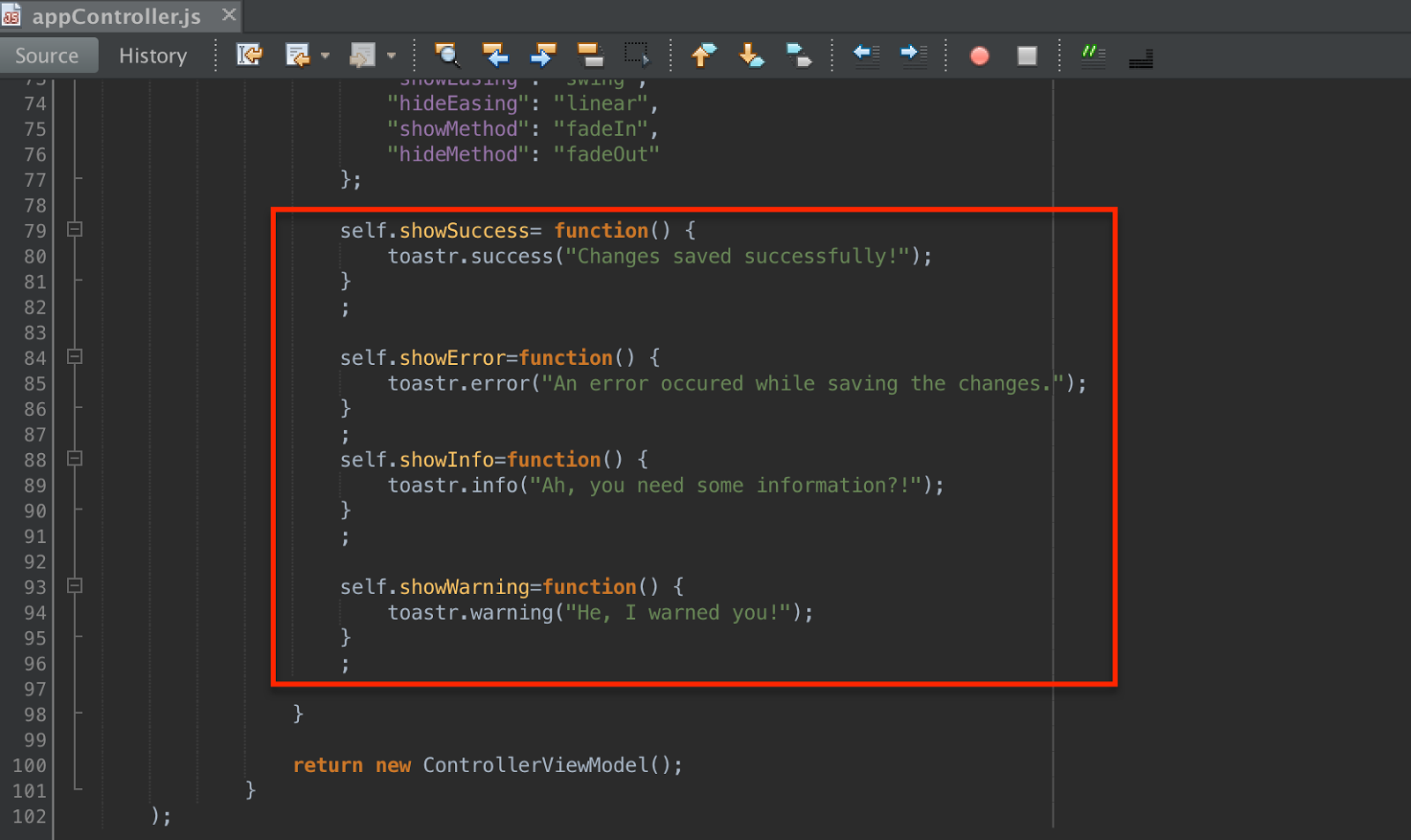
Task: Stop macro recording
Action: pos(1026,55)
